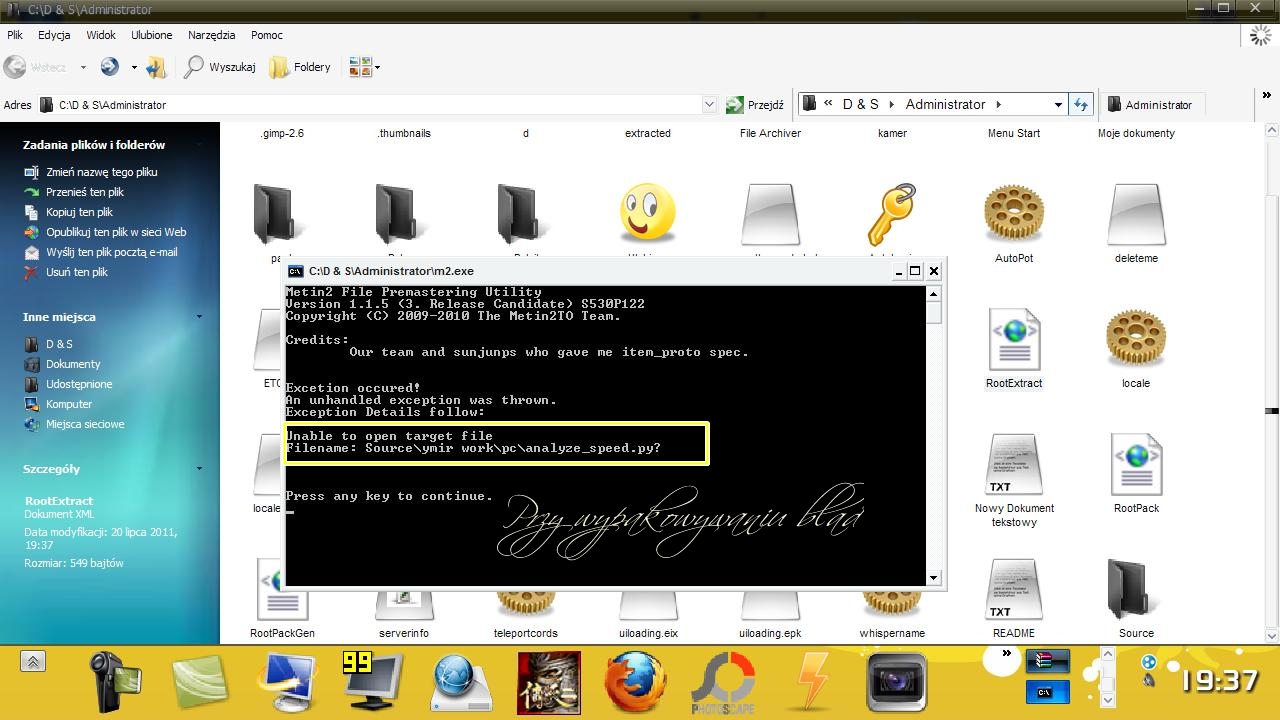Viewport: 1280px width, 720px height.
Task: Open the Narzędzia menu
Action: click(211, 35)
